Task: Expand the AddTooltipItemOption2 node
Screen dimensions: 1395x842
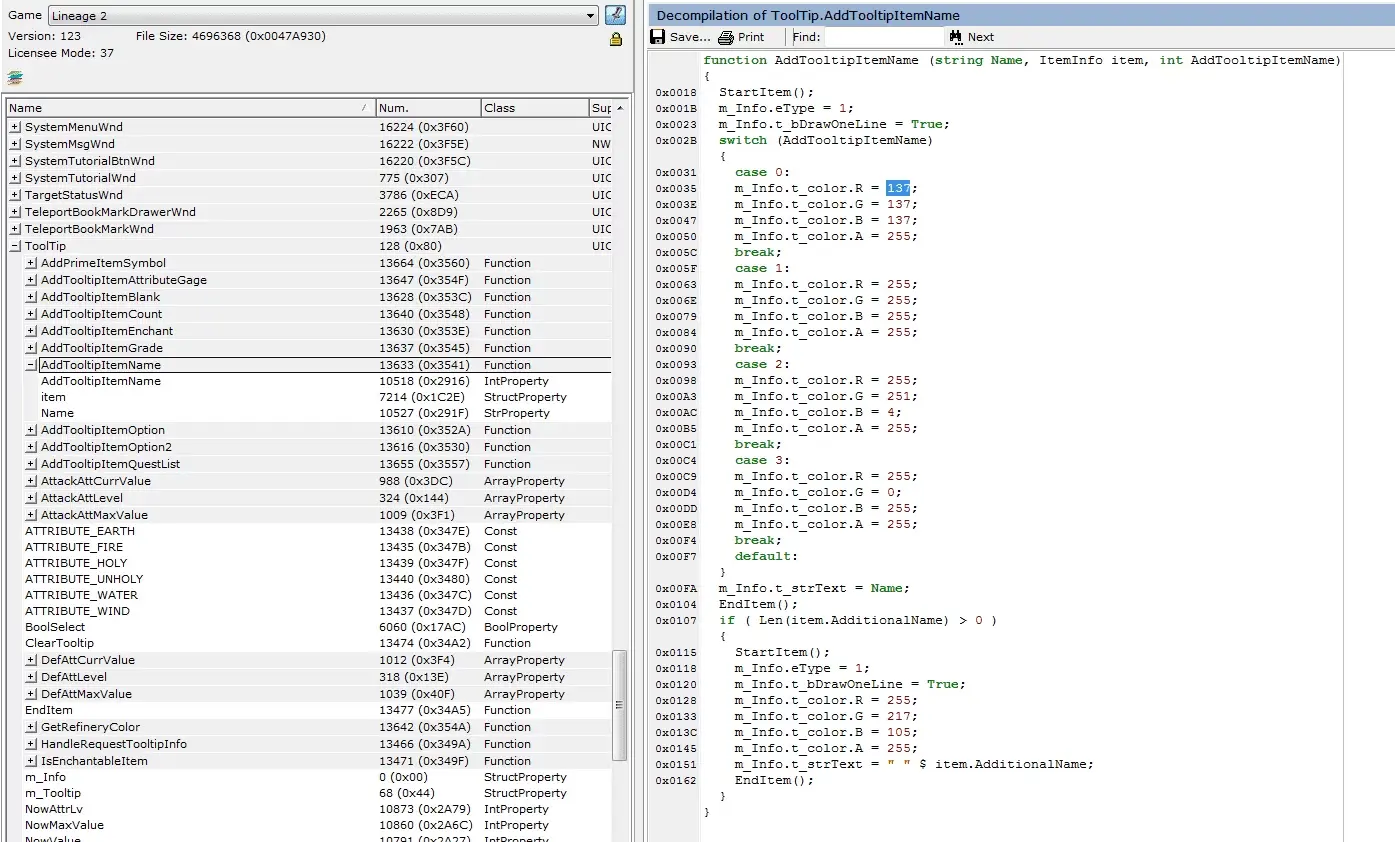Action: coord(31,447)
